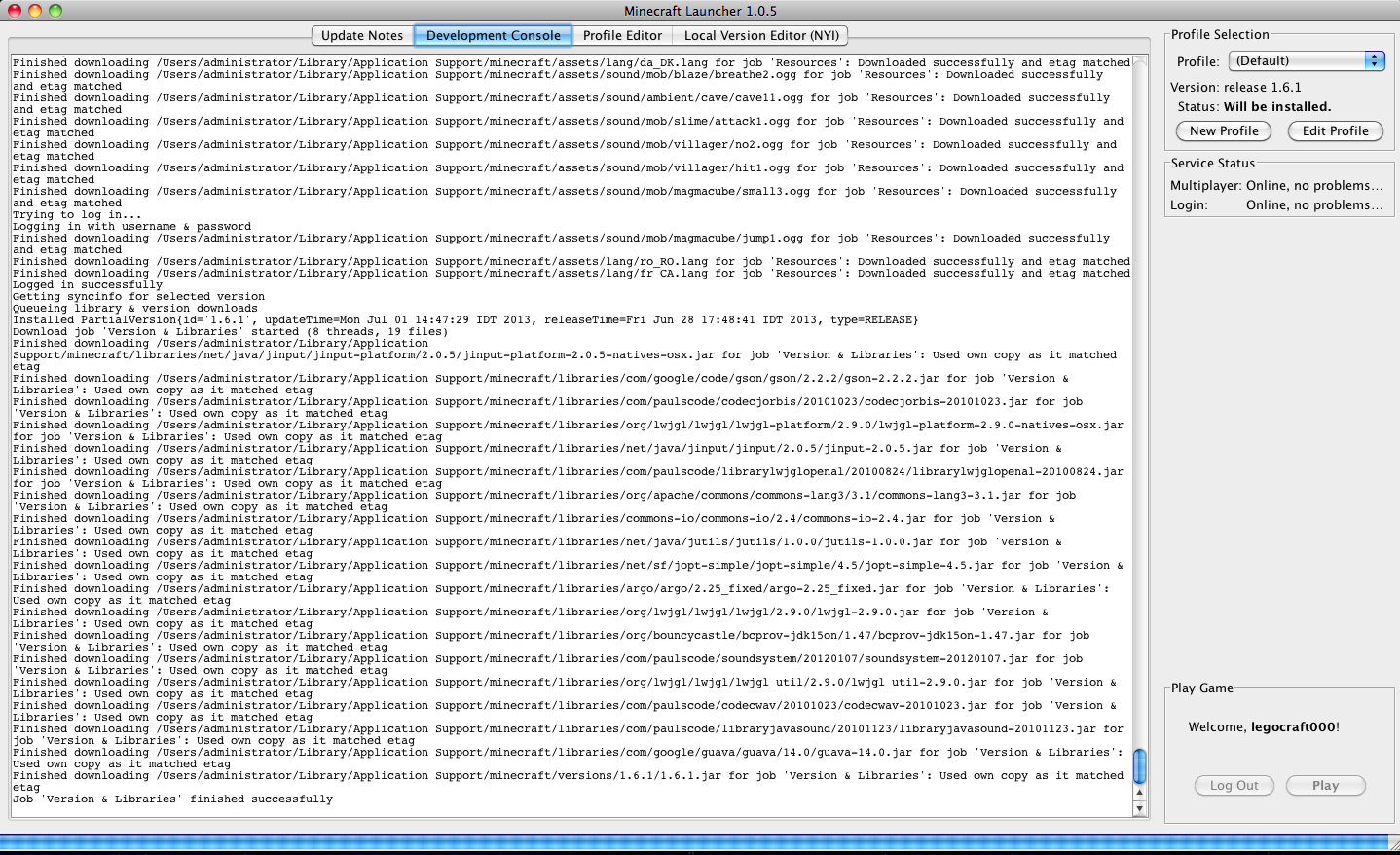Image resolution: width=1400 pixels, height=855 pixels.
Task: Click the 'Logged in successfully' console line
Action: point(88,285)
